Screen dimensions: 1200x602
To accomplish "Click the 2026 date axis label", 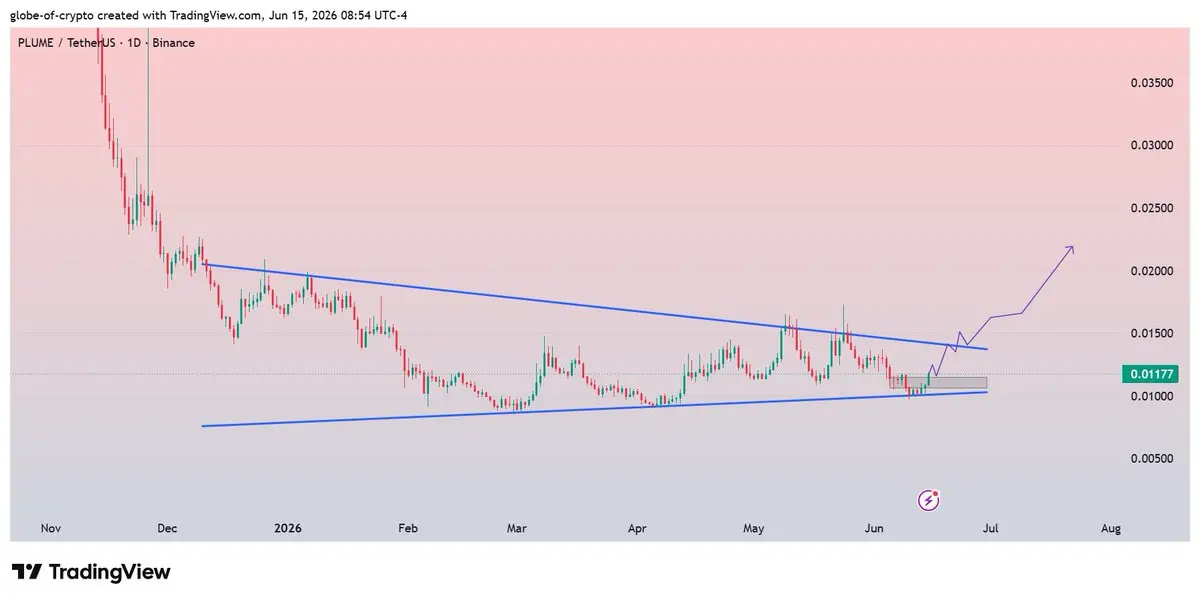I will 287,528.
